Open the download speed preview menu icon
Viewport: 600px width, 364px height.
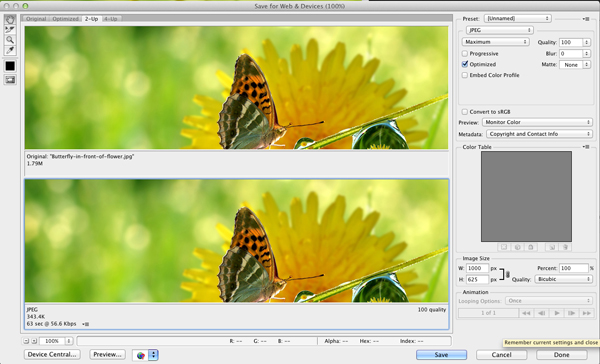click(x=86, y=324)
